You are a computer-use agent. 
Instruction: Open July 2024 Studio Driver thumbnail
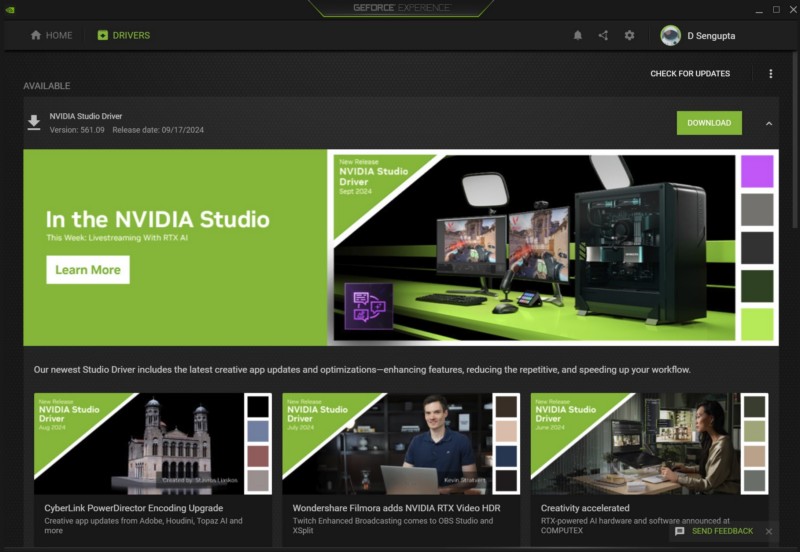[401, 443]
